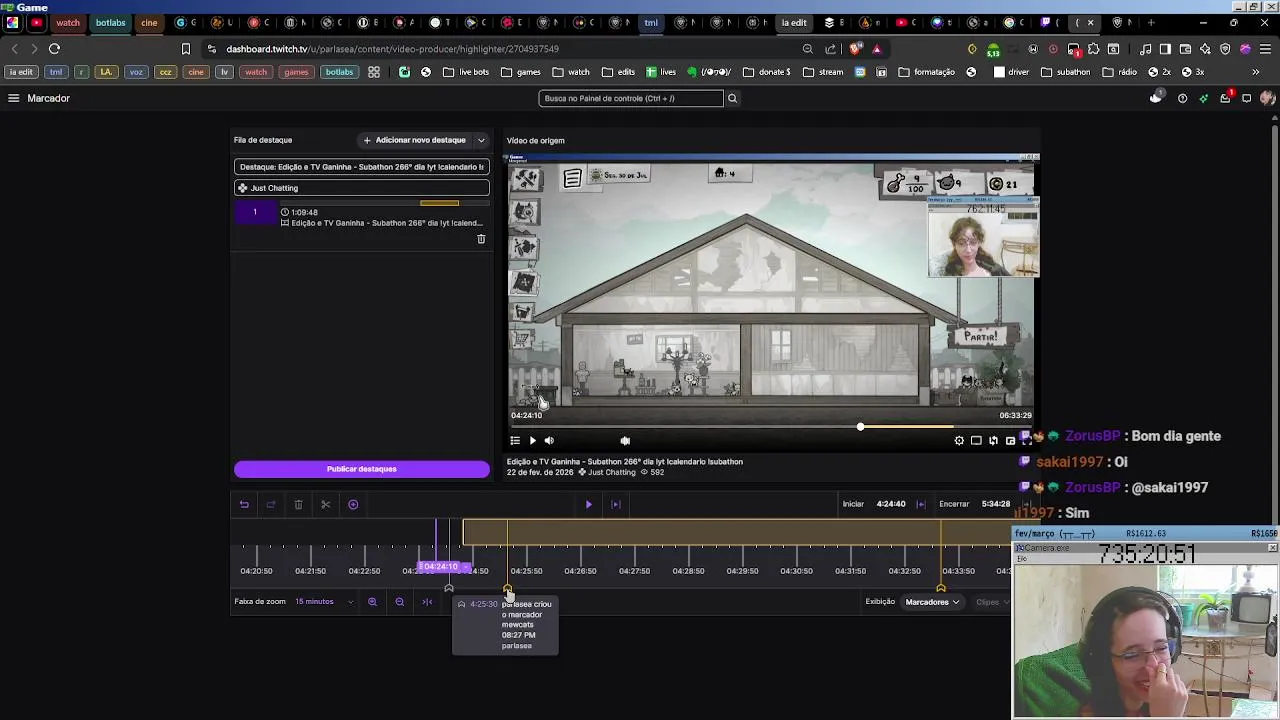Open 'edits' bookmarks folder
The image size is (1280, 720).
(618, 72)
